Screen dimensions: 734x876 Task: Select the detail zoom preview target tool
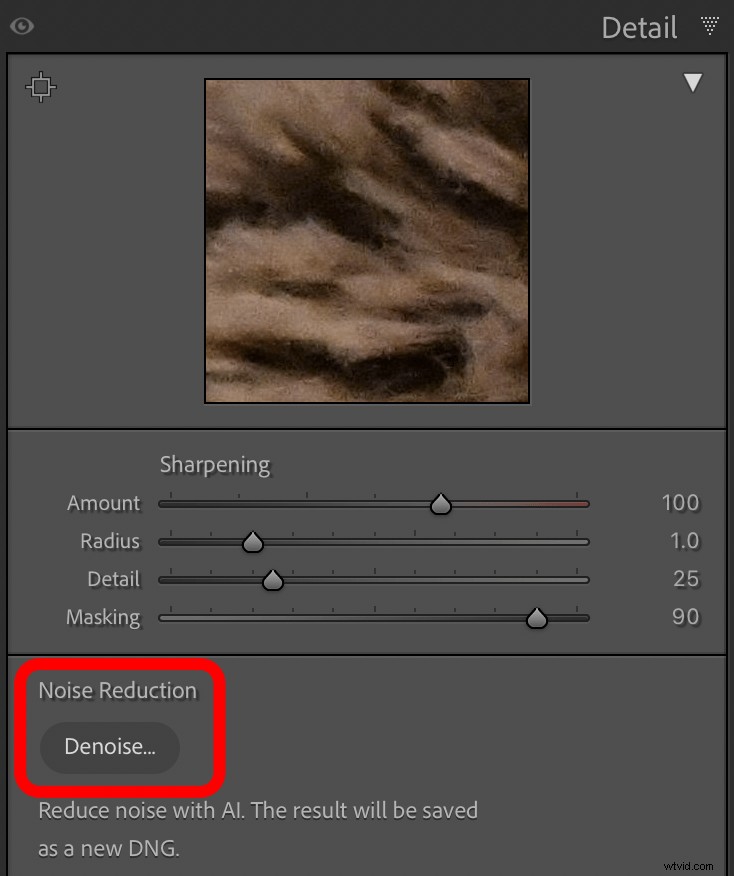coord(41,87)
